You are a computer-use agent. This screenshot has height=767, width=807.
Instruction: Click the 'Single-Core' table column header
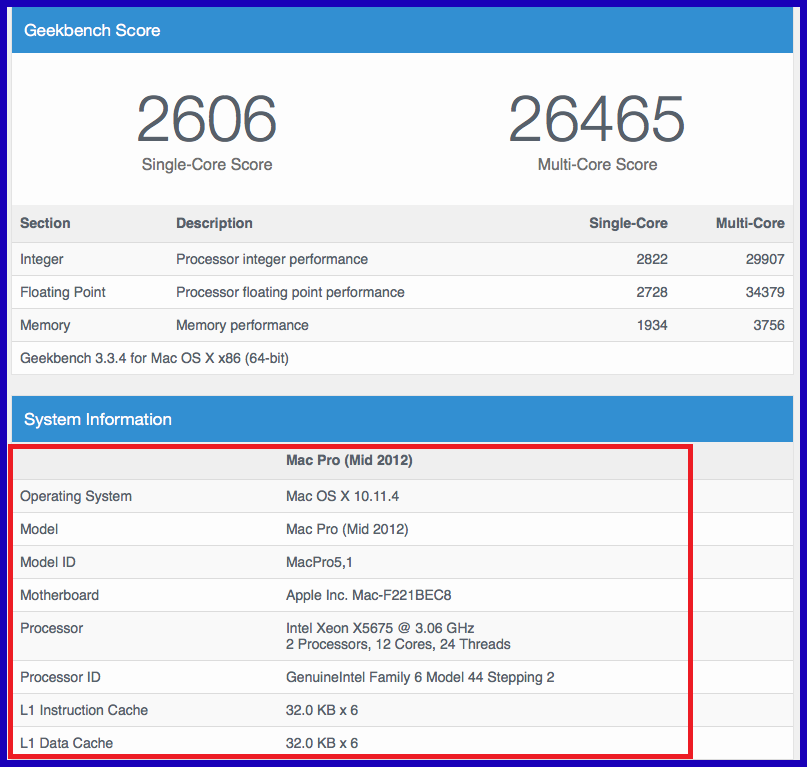pyautogui.click(x=628, y=223)
